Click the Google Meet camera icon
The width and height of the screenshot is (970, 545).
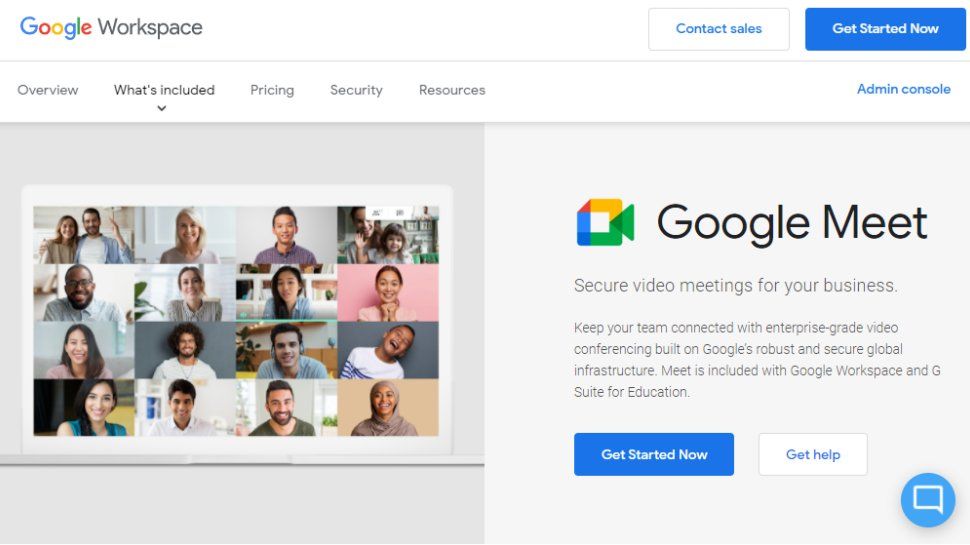coord(605,222)
